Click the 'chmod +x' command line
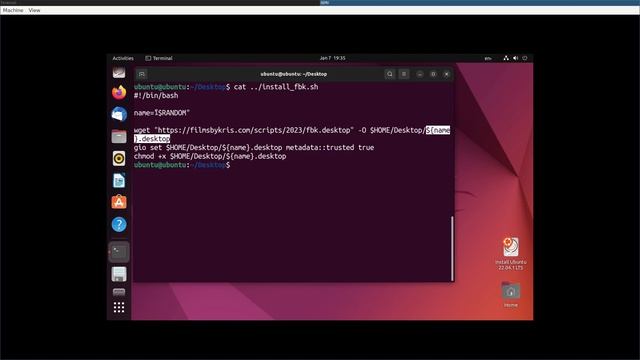 (210, 156)
